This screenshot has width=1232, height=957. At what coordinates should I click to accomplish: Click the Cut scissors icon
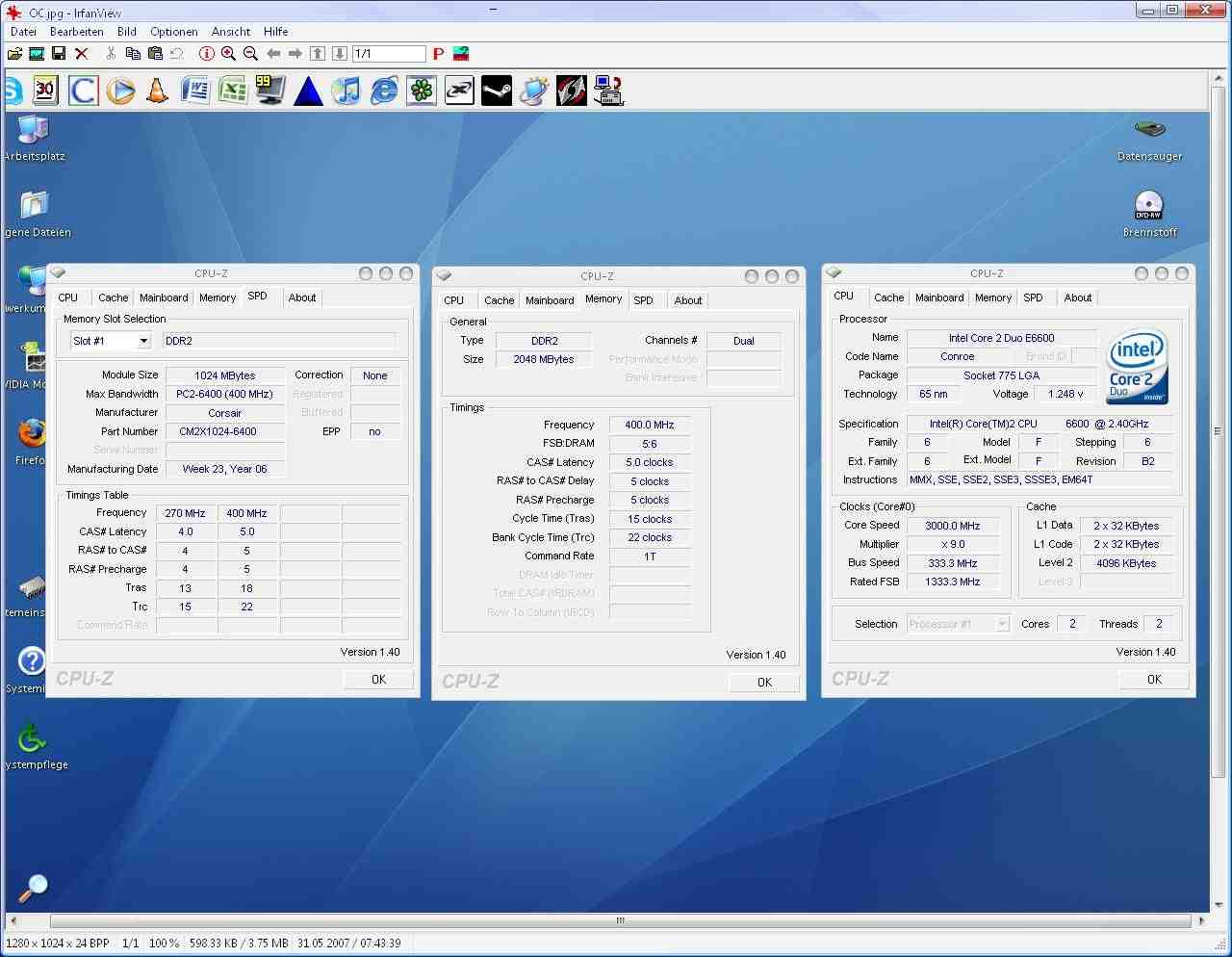tap(111, 54)
